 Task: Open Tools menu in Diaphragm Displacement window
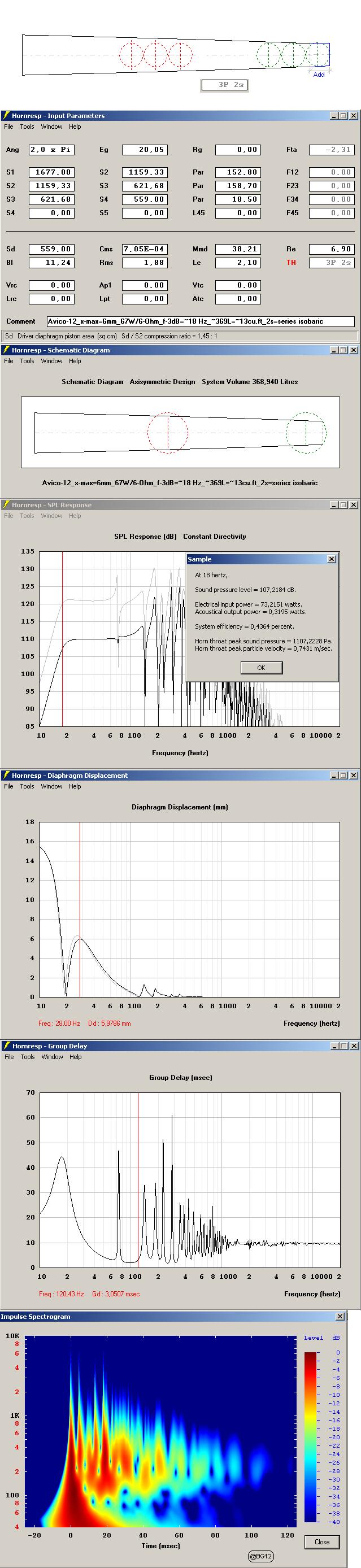pos(27,786)
